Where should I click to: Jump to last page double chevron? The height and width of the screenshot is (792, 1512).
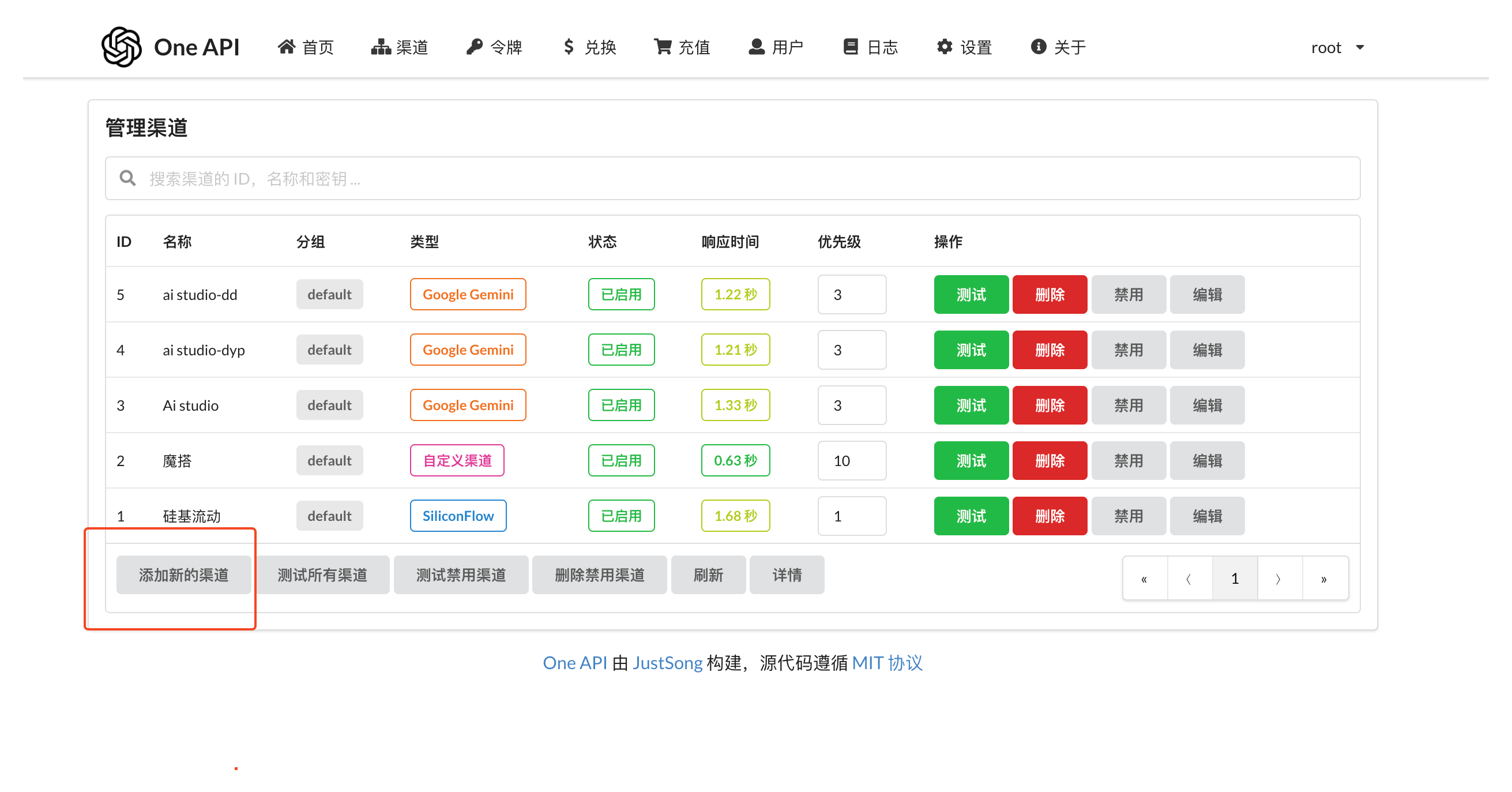(x=1324, y=579)
